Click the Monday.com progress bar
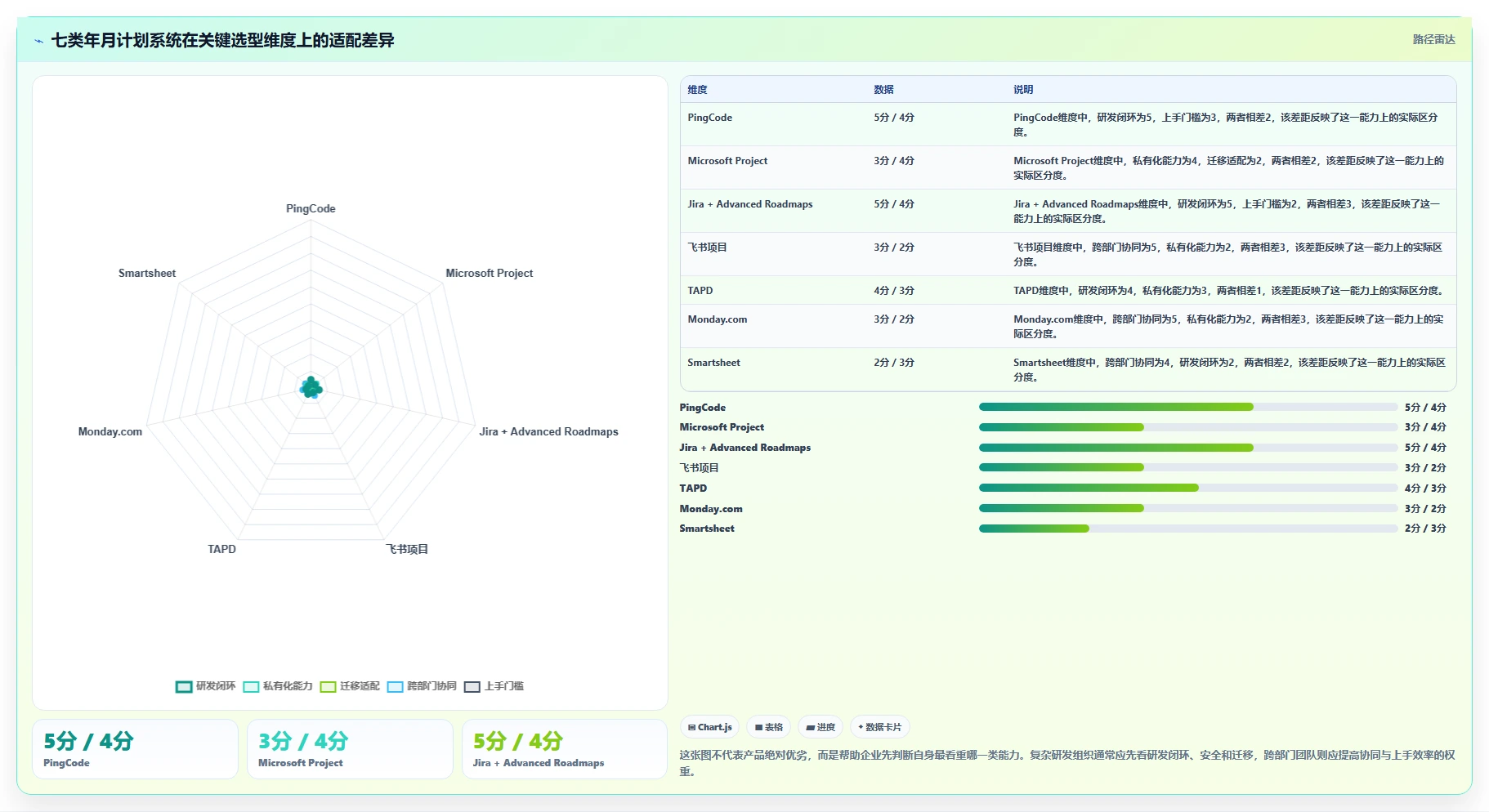This screenshot has height=812, width=1489. [1187, 508]
